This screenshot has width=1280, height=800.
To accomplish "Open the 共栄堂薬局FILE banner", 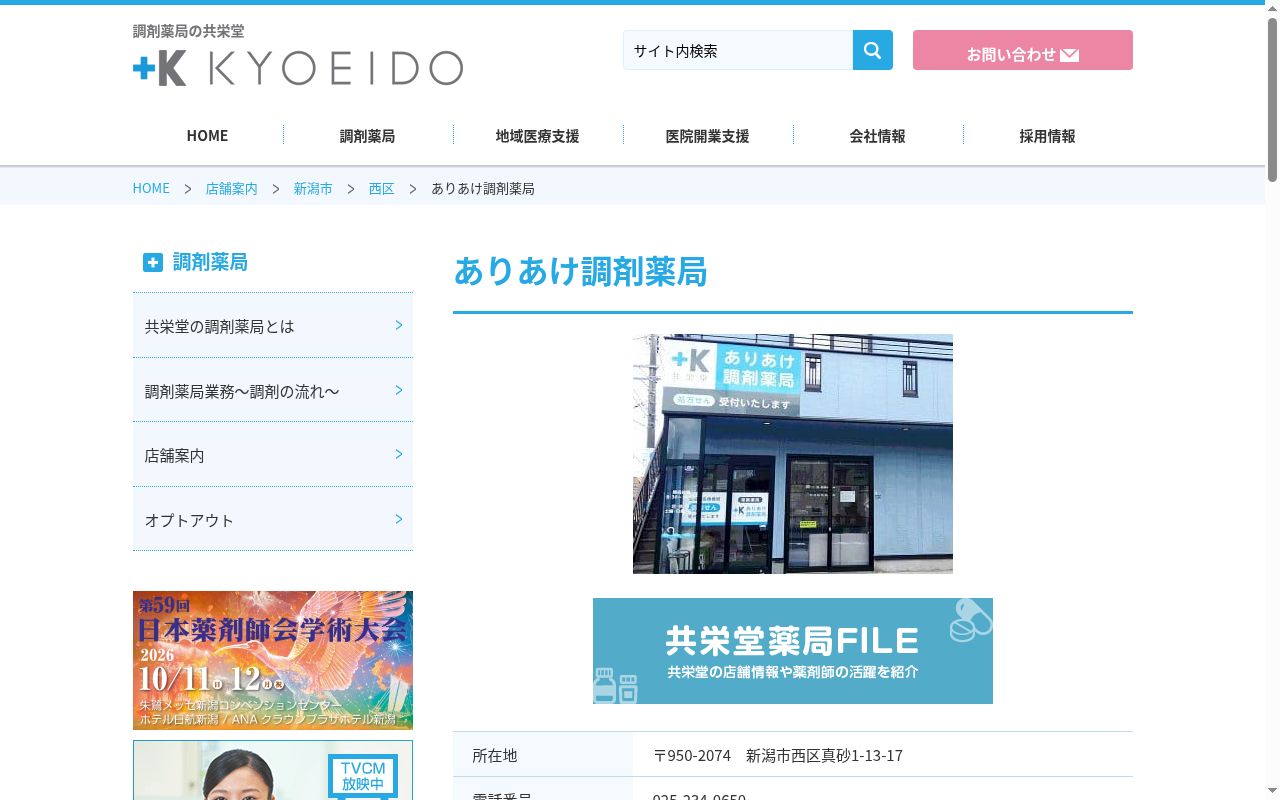I will click(x=793, y=651).
